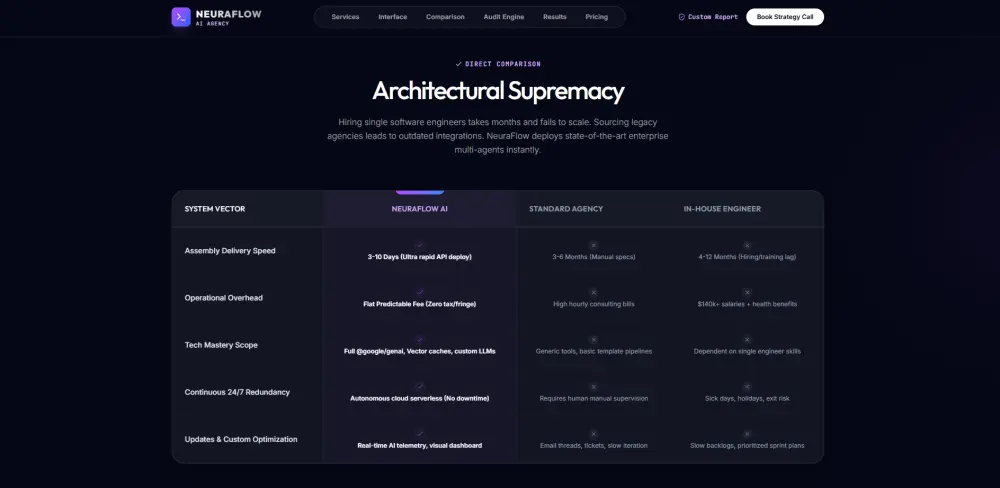Click the check icon above 3-10 Days
This screenshot has width=1000, height=488.
(x=420, y=245)
